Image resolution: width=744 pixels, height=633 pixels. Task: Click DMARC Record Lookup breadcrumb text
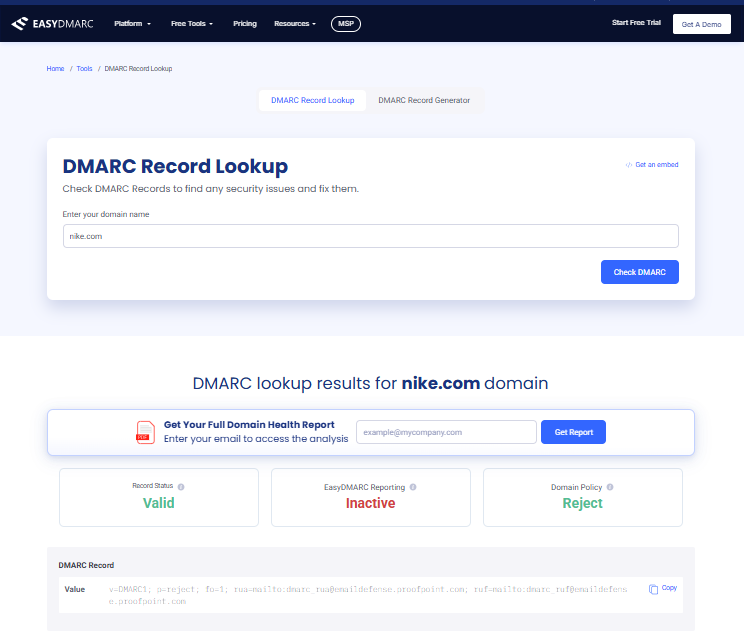tap(139, 69)
